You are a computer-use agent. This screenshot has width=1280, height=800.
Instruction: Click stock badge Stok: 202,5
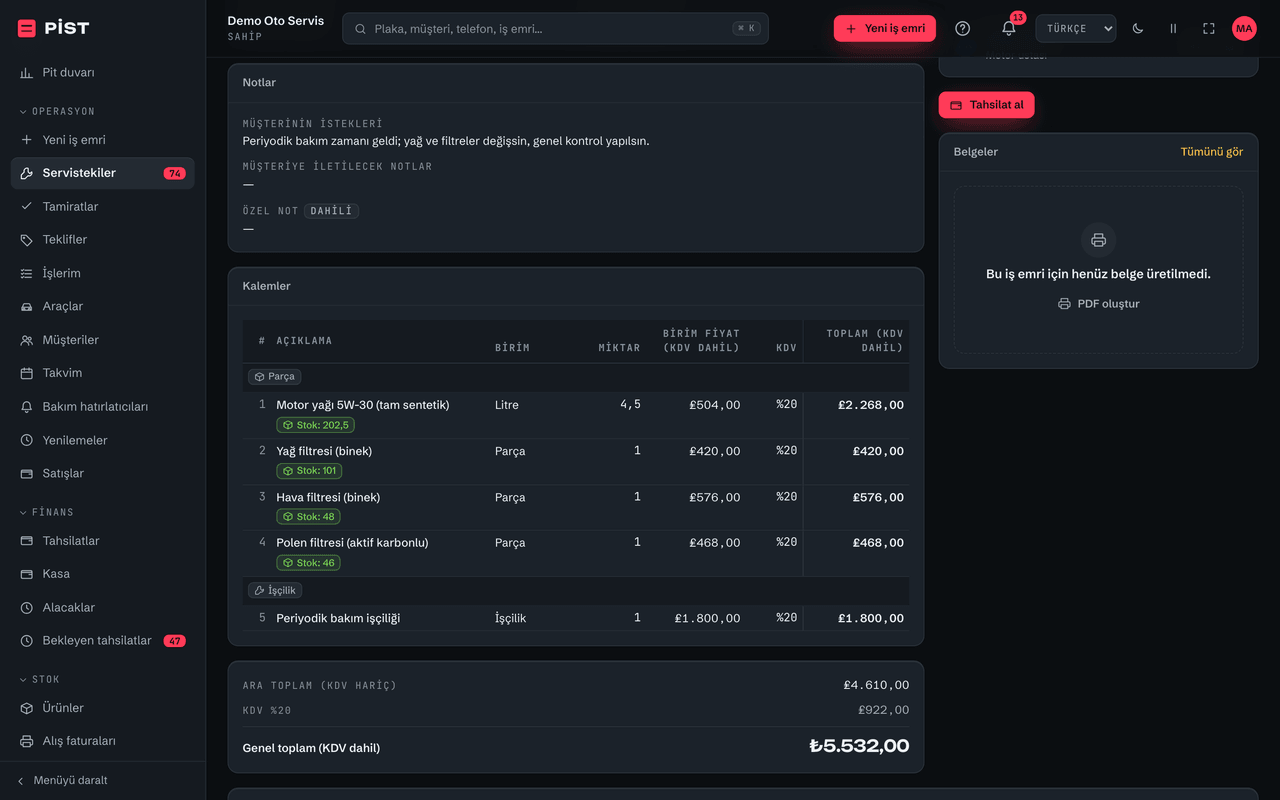(315, 425)
